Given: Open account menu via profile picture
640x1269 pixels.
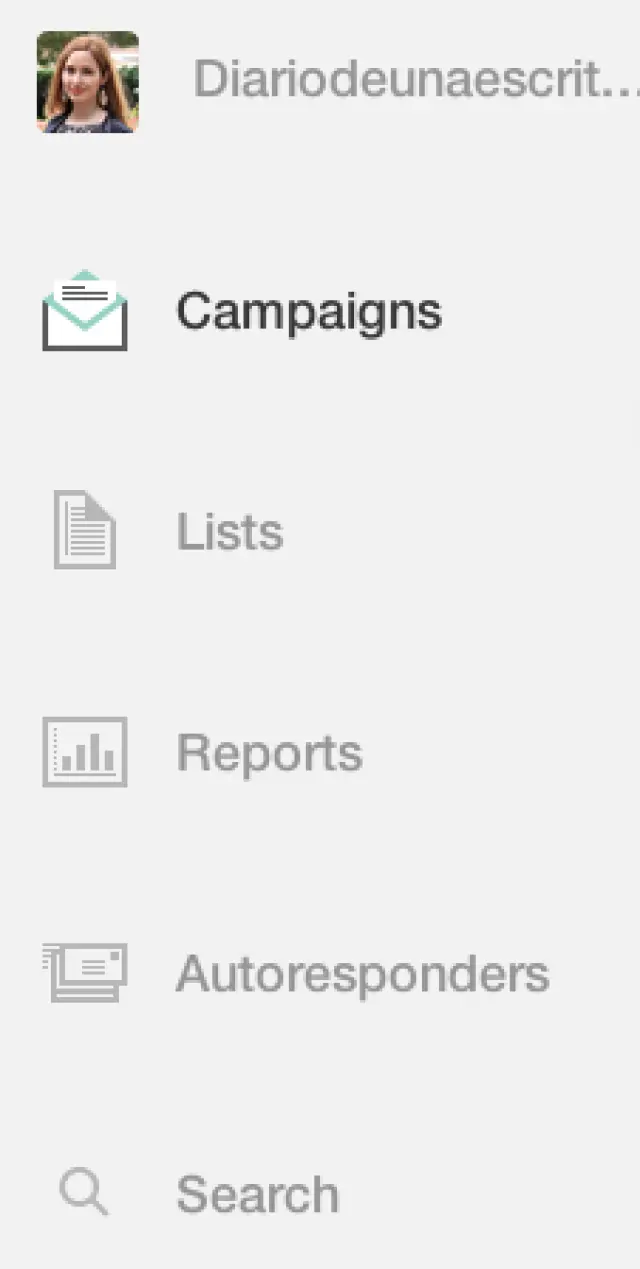Looking at the screenshot, I should pos(88,82).
